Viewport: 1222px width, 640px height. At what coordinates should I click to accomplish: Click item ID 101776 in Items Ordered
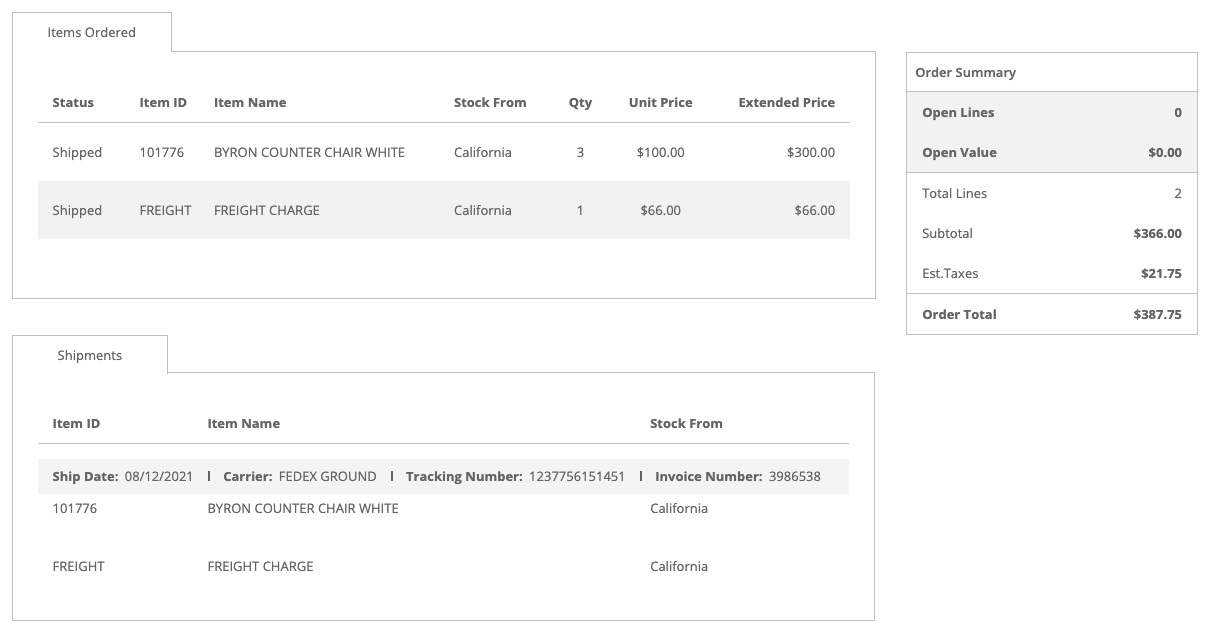point(163,153)
